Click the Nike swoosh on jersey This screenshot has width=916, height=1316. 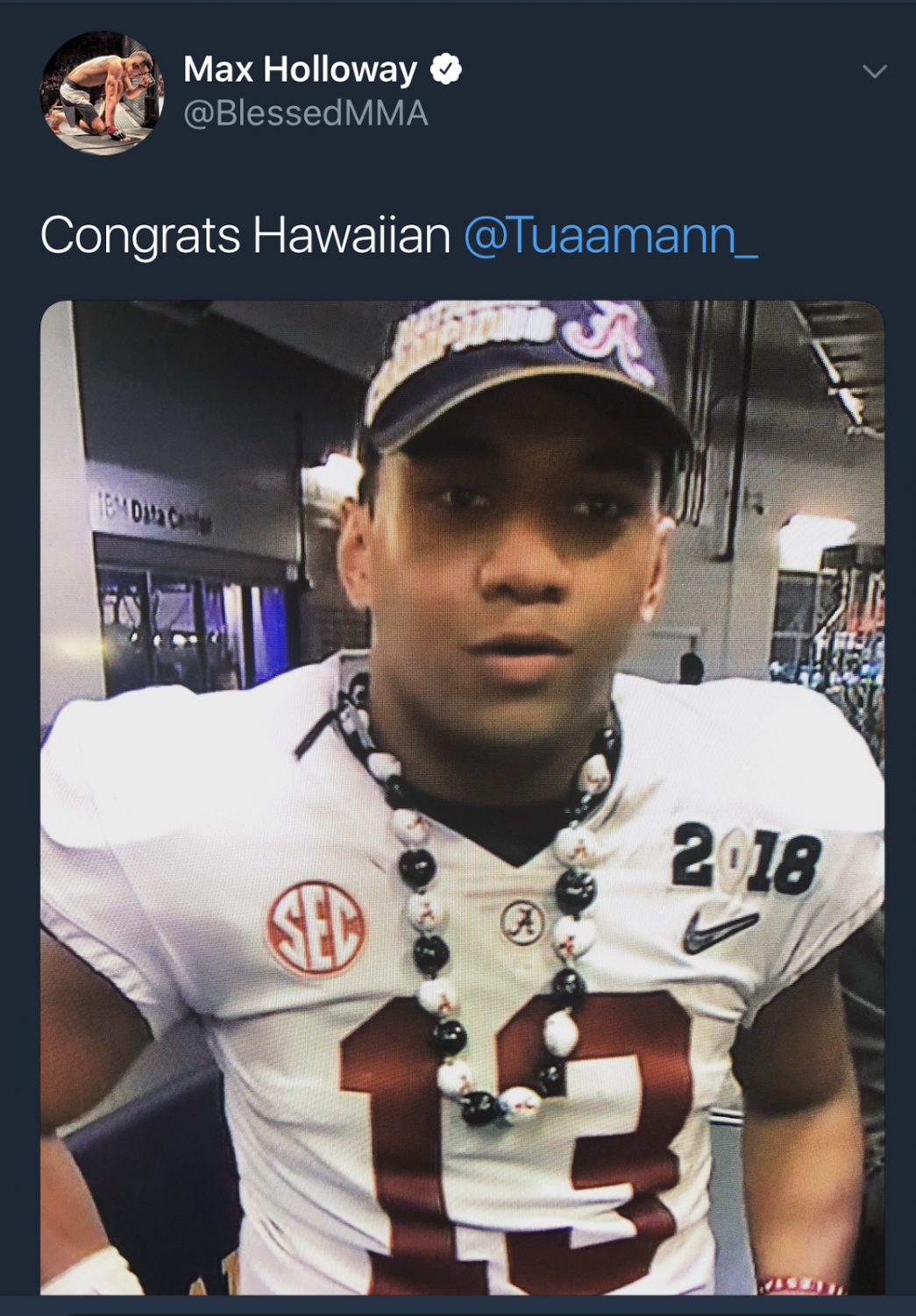pos(721,929)
